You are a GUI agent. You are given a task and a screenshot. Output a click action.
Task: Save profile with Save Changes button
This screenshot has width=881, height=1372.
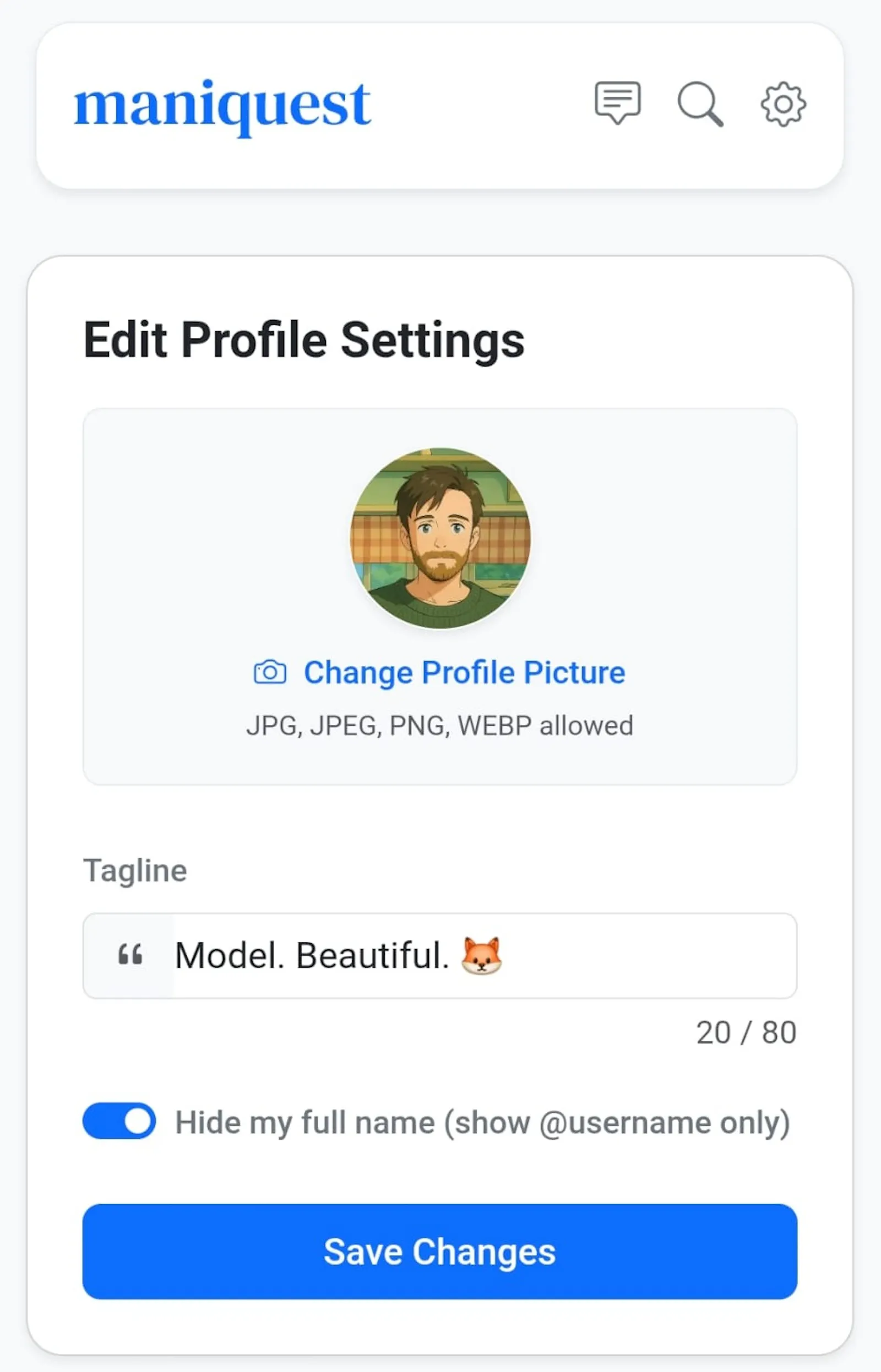pyautogui.click(x=440, y=1251)
